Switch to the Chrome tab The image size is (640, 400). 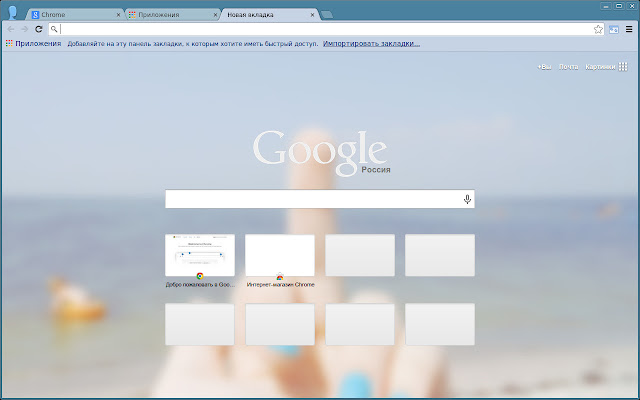[x=76, y=15]
